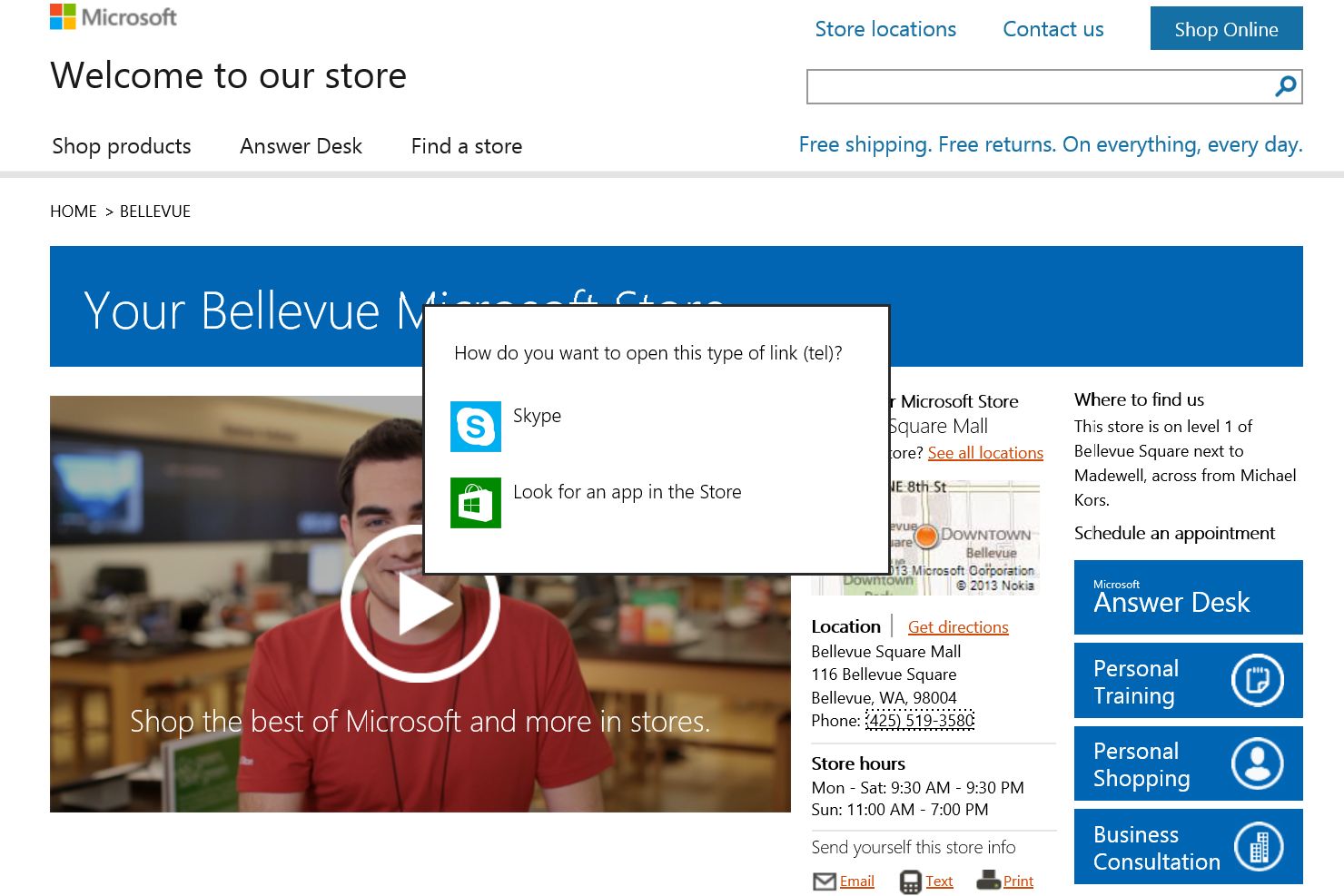This screenshot has width=1344, height=896.
Task: Open See all locations link
Action: (x=985, y=453)
